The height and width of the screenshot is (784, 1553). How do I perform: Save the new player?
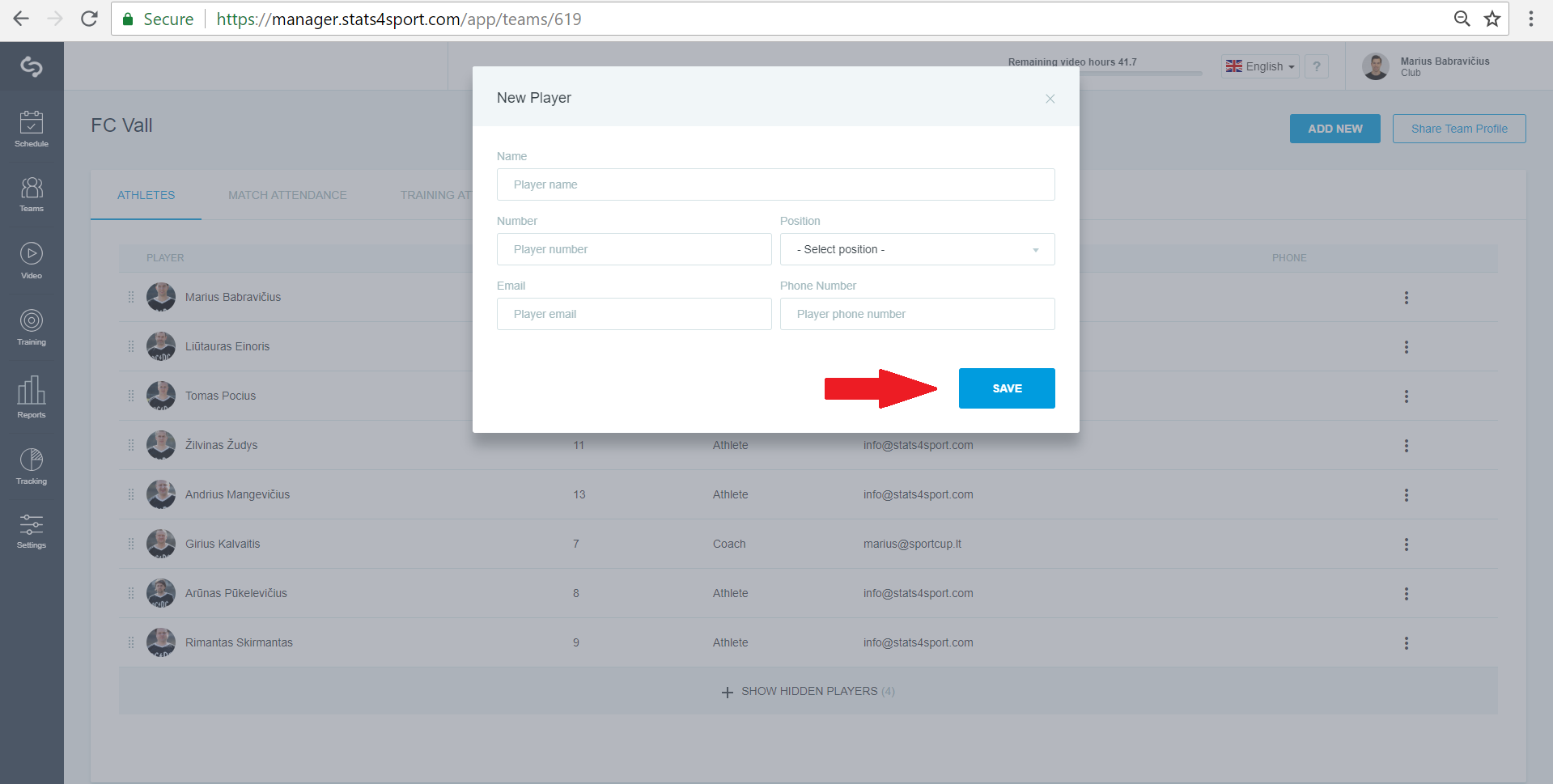(x=1007, y=388)
